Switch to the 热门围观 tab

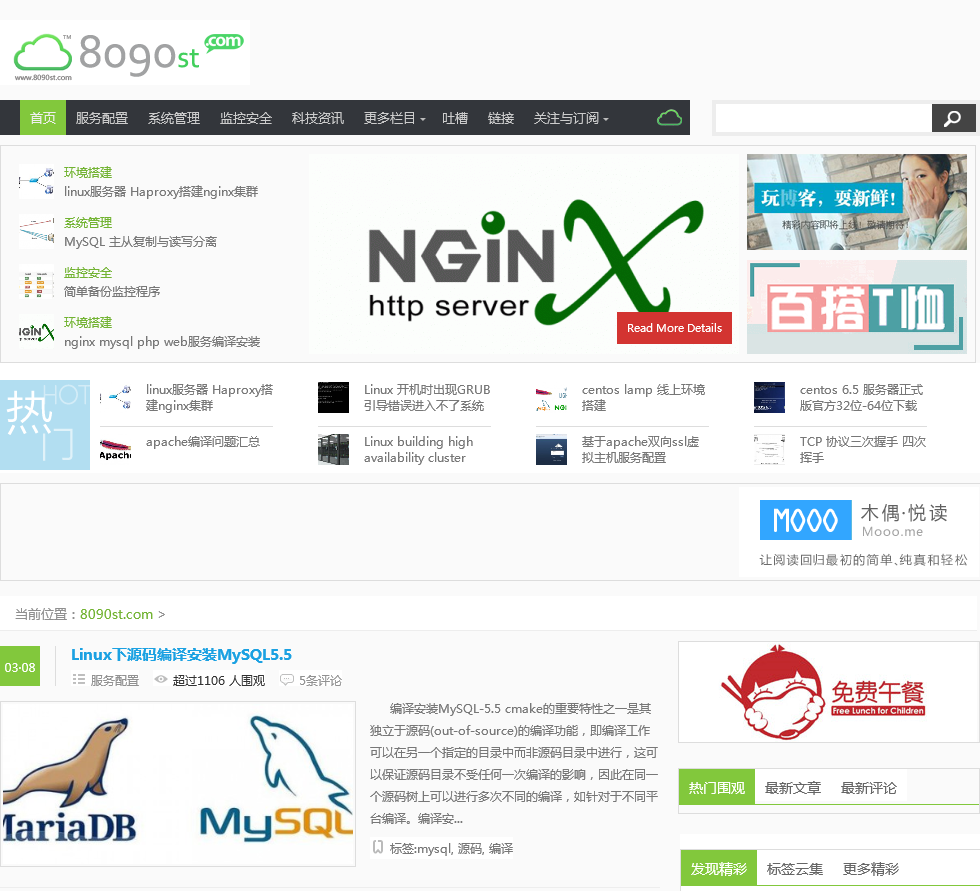pos(717,787)
